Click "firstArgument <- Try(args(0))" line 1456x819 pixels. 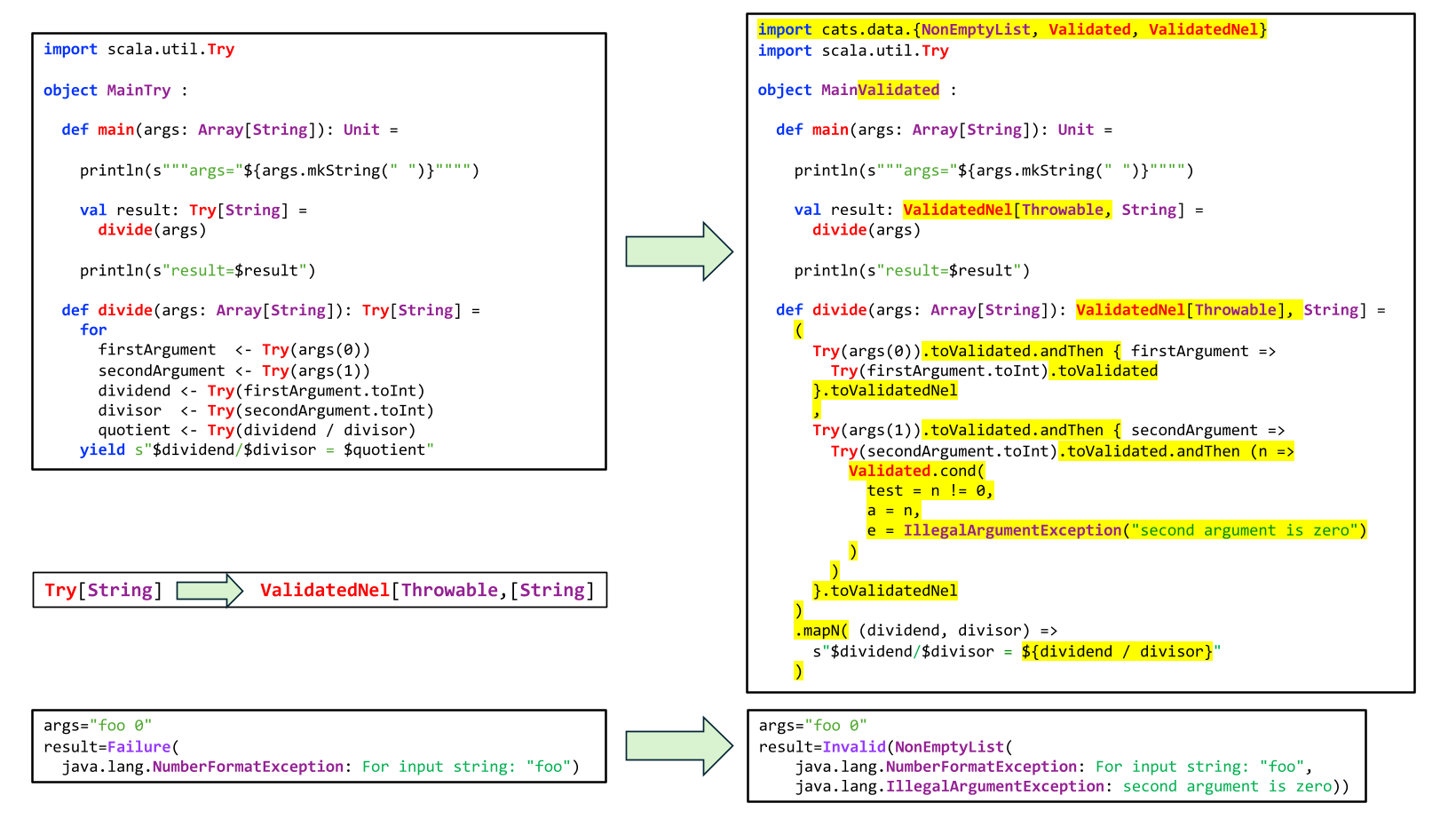[234, 350]
